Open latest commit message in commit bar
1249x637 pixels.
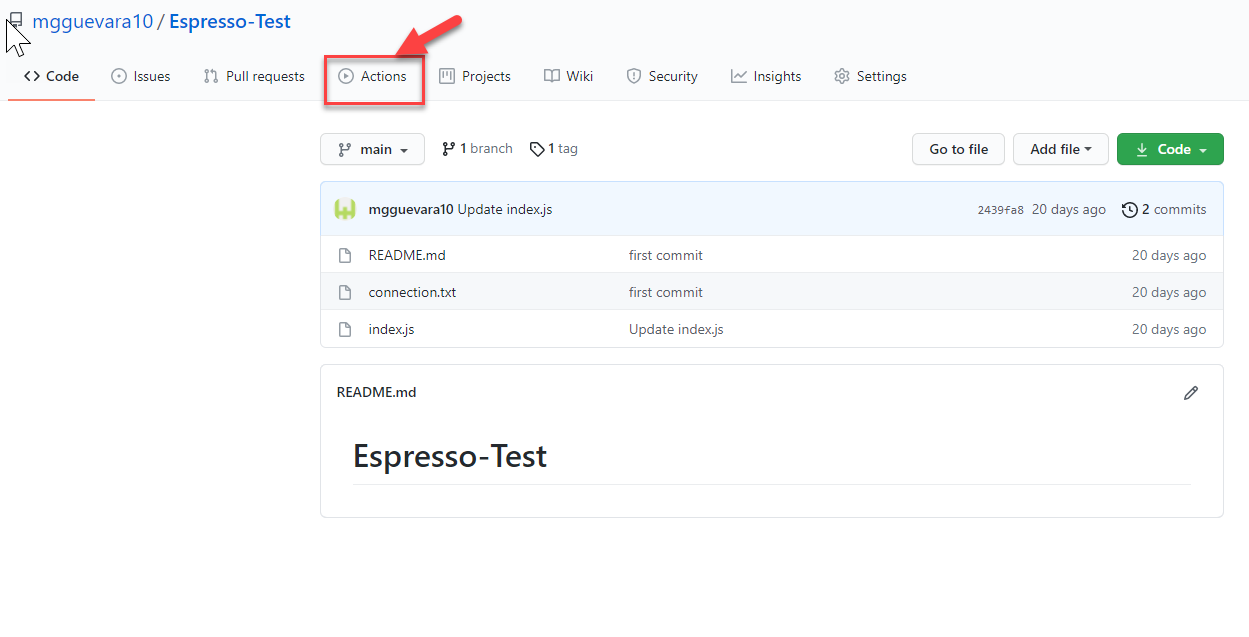tap(505, 210)
